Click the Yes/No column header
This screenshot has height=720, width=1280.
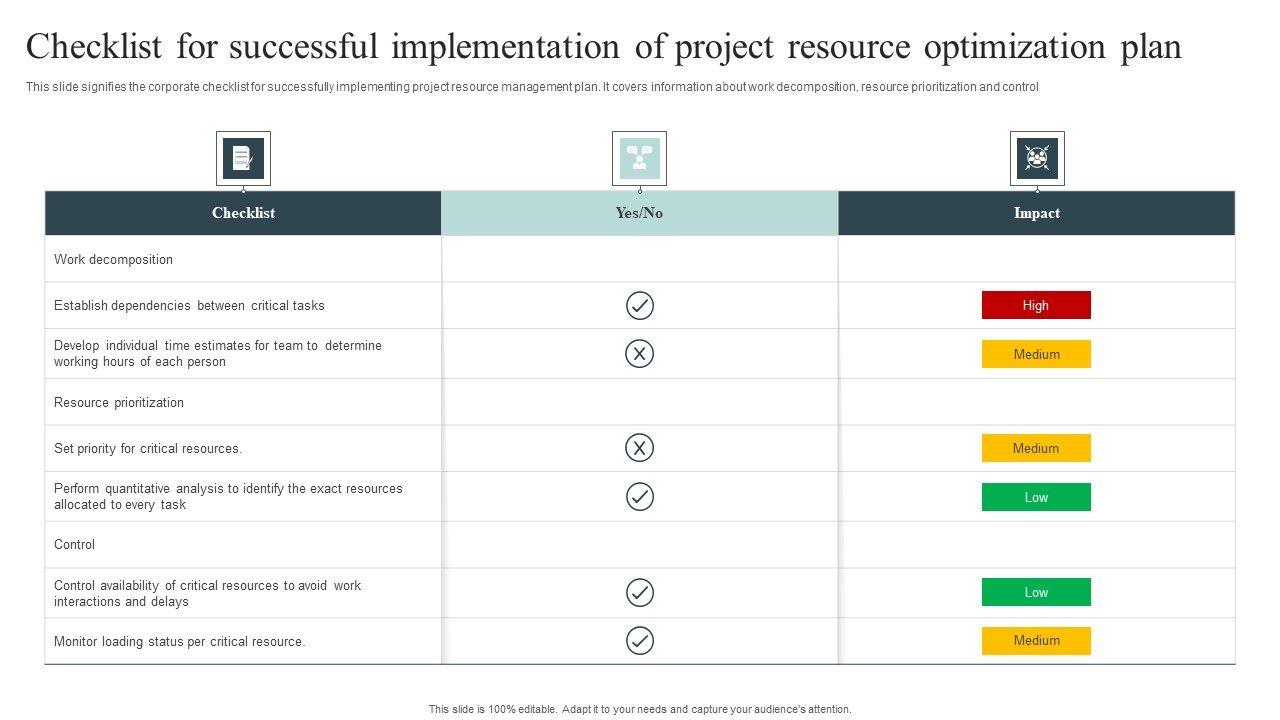639,213
